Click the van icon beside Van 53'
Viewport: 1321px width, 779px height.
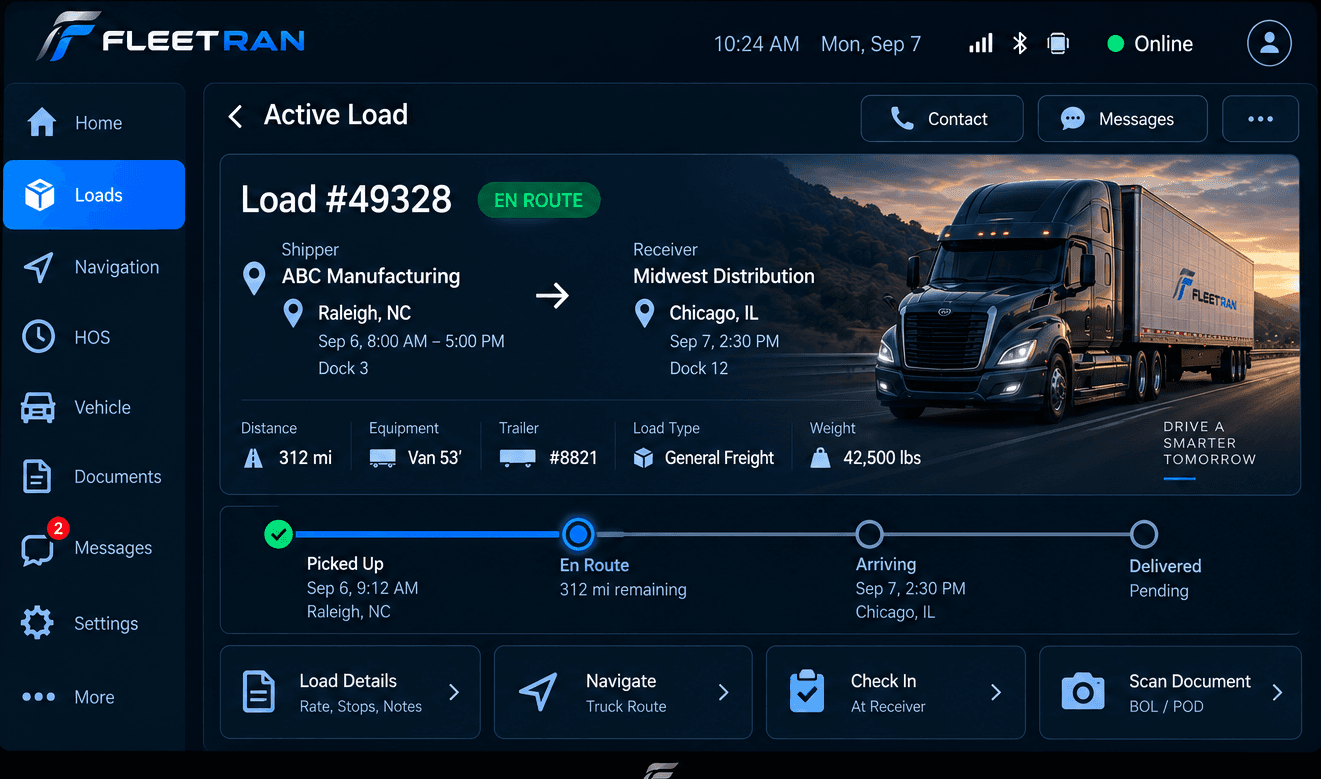[x=382, y=458]
